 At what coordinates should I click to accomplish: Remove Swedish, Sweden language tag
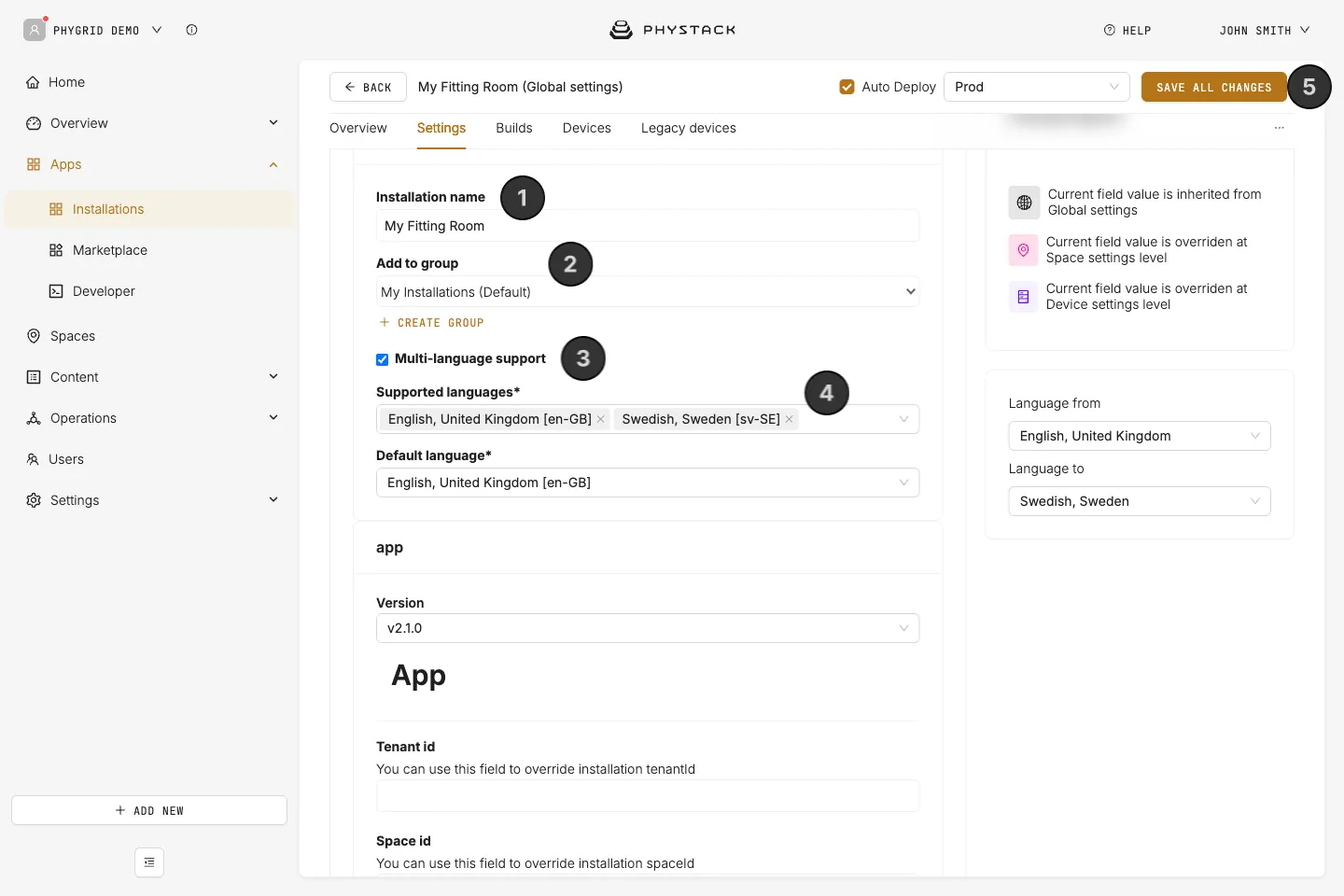[790, 419]
